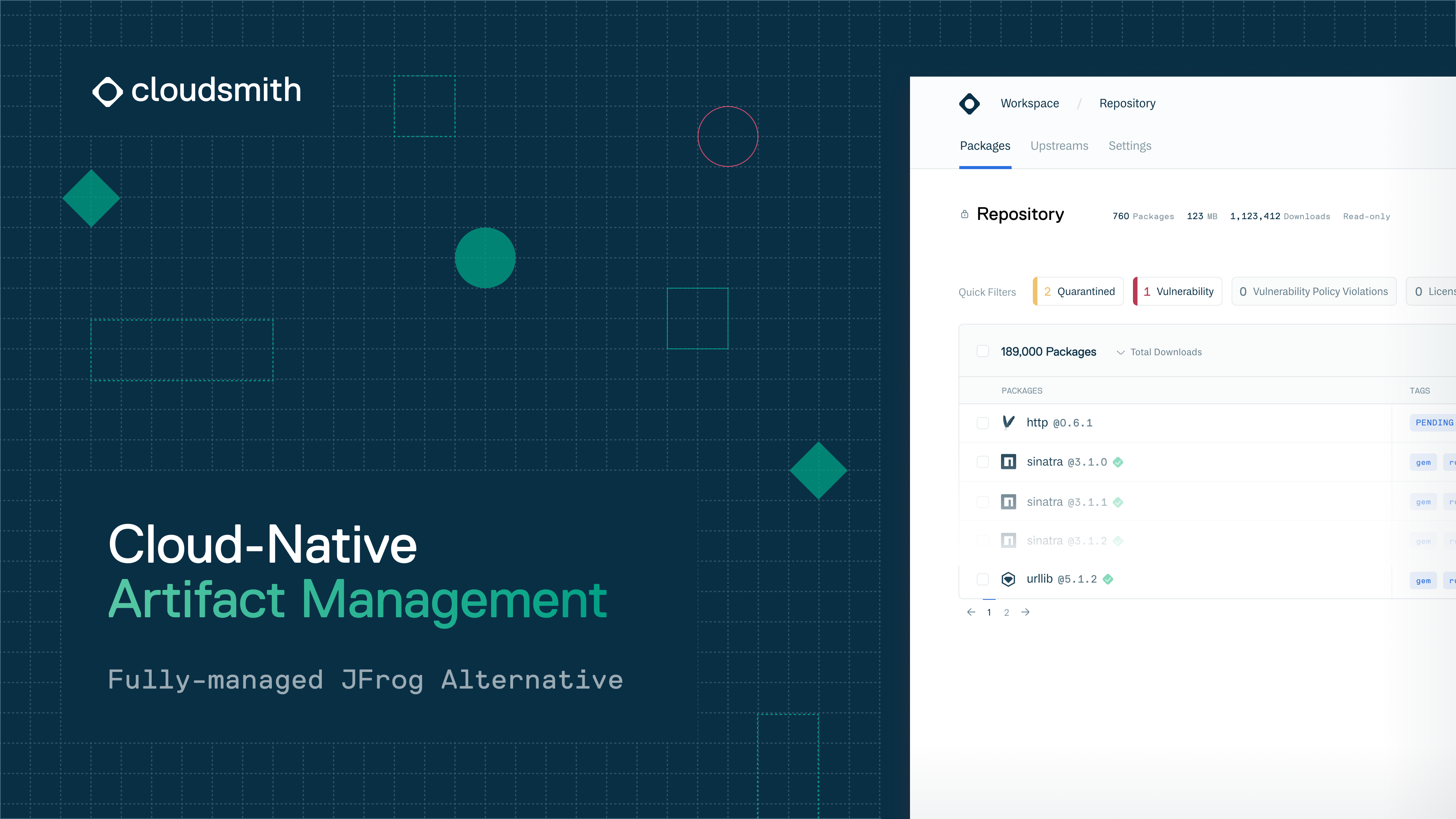Click the verified badge next to urllib @5.1.2
Screen dimensions: 1456x819
pos(1108,579)
